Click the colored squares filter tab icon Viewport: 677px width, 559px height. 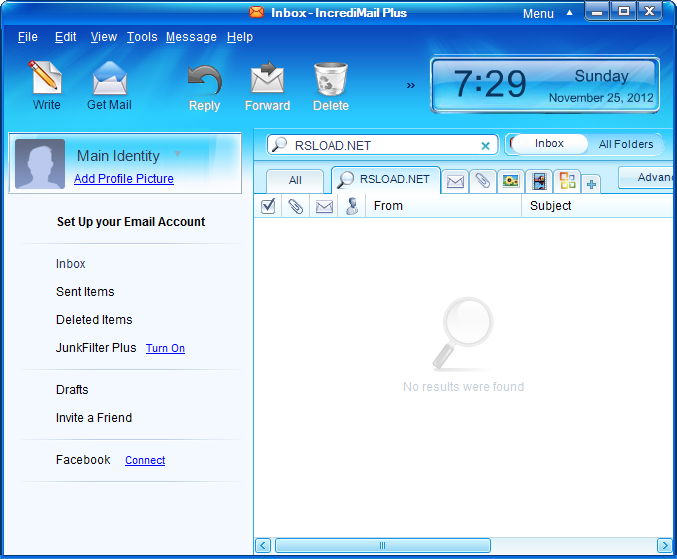[567, 180]
